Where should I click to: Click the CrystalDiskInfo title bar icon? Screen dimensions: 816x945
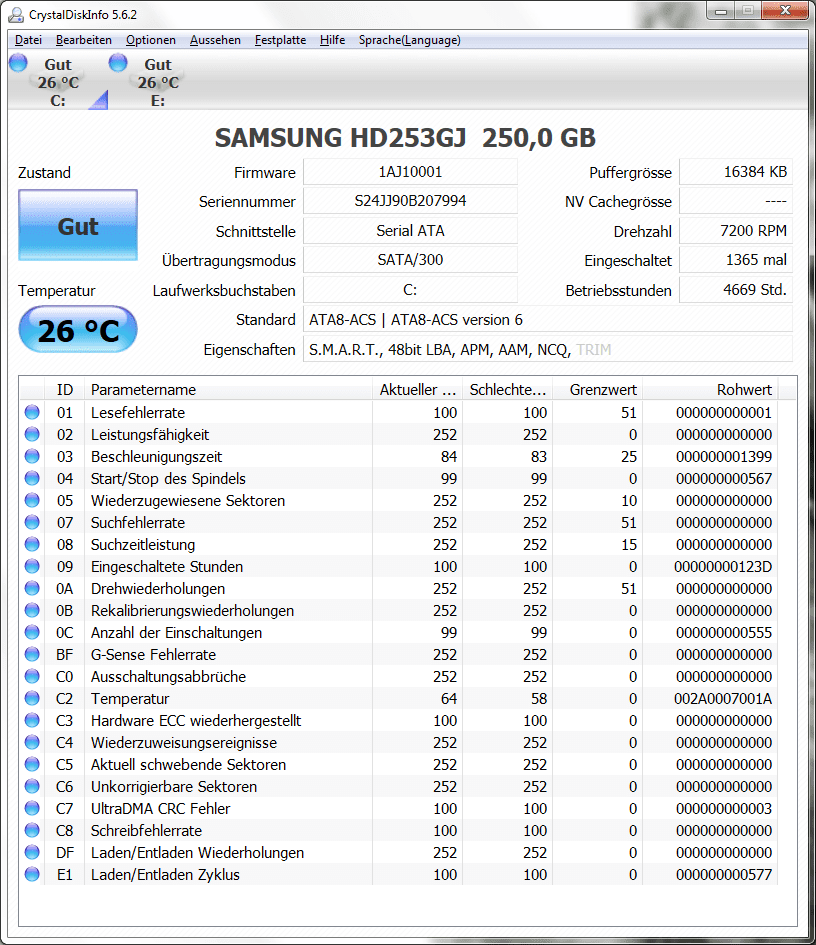[x=16, y=14]
